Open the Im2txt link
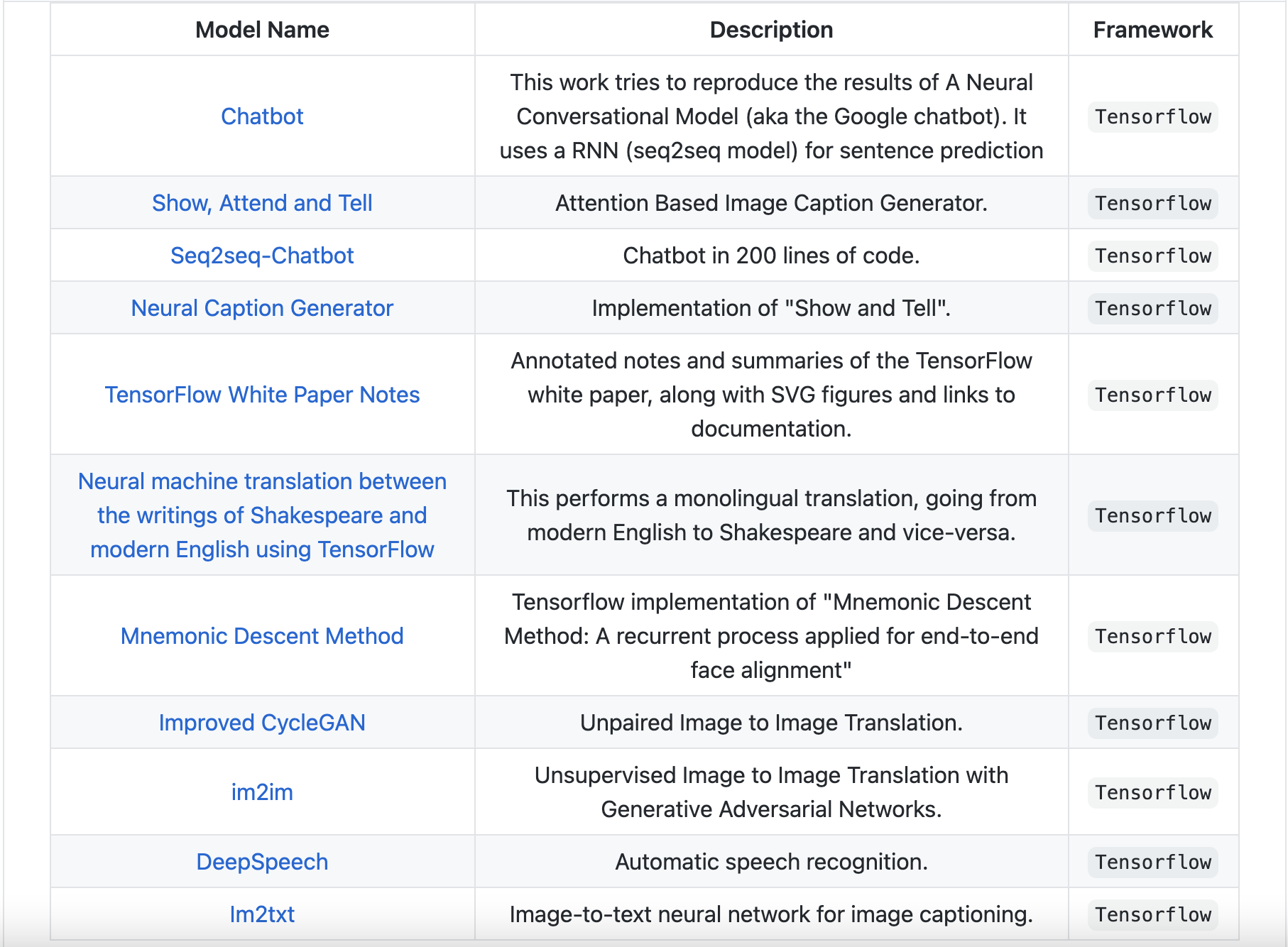Screen dimensions: 1288x947 [262, 914]
